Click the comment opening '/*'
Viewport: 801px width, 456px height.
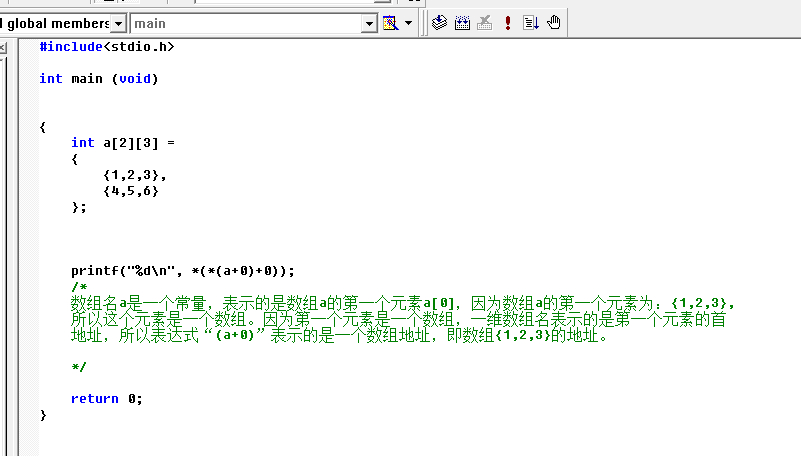point(79,287)
